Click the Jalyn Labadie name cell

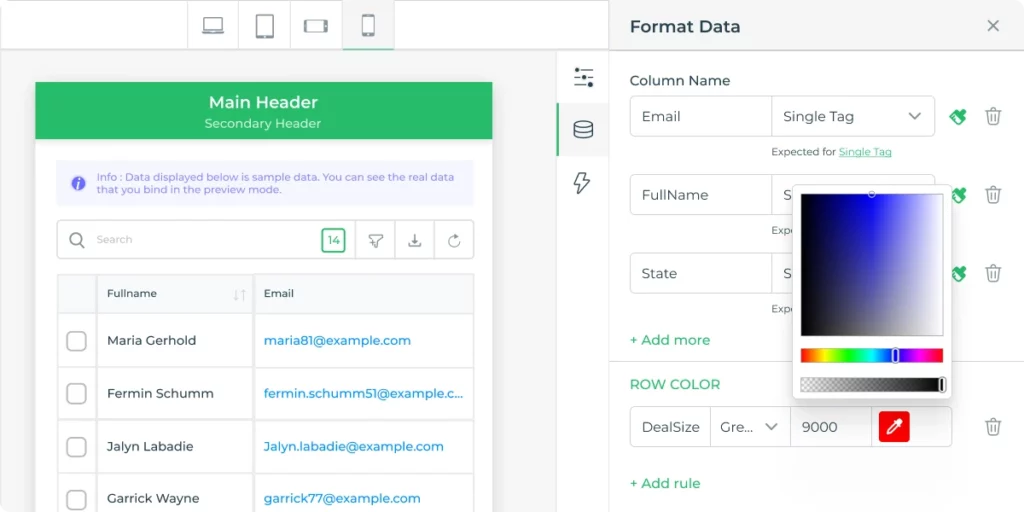[175, 447]
